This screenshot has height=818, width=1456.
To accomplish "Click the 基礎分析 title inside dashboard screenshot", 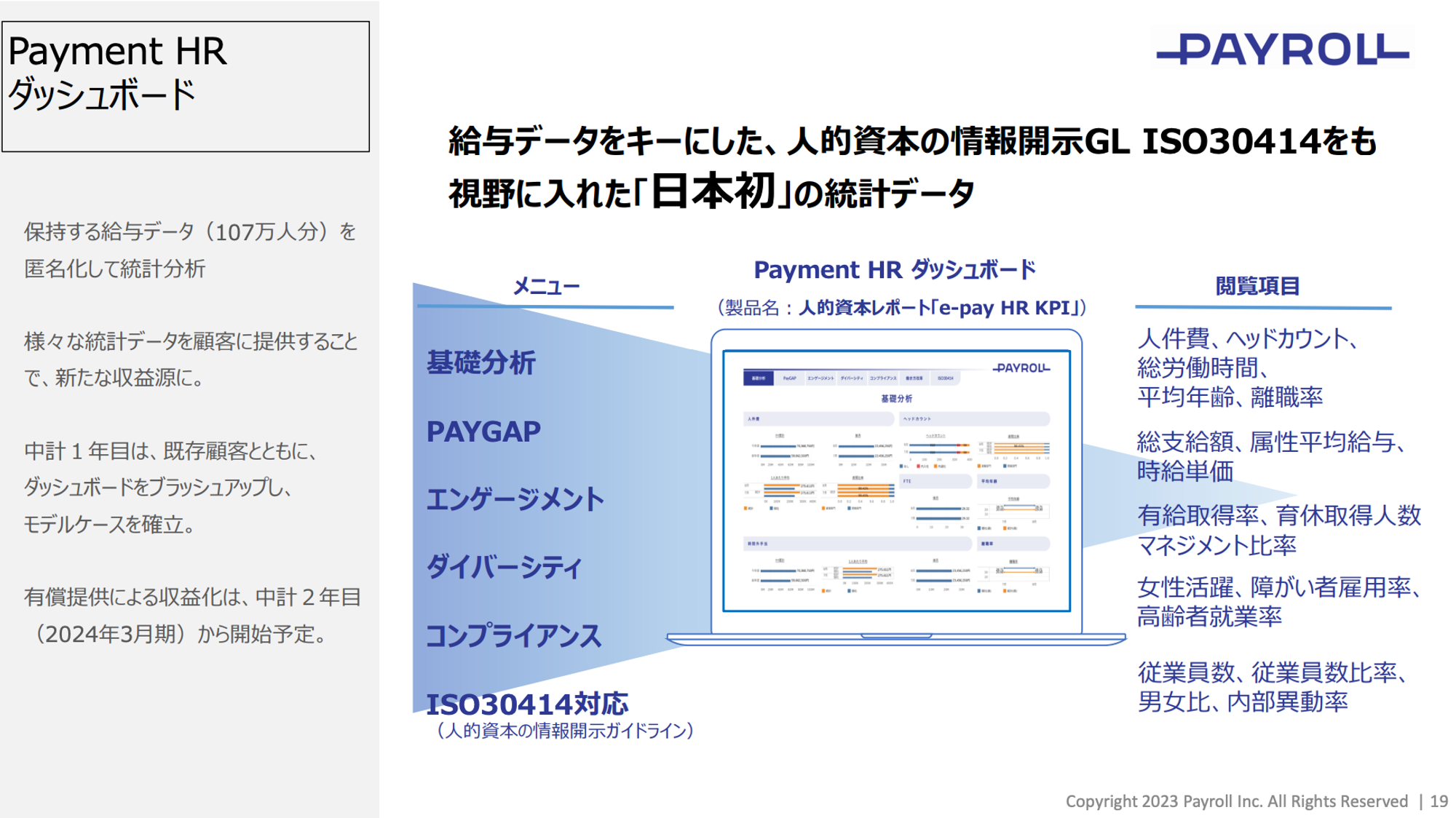I will click(x=896, y=399).
